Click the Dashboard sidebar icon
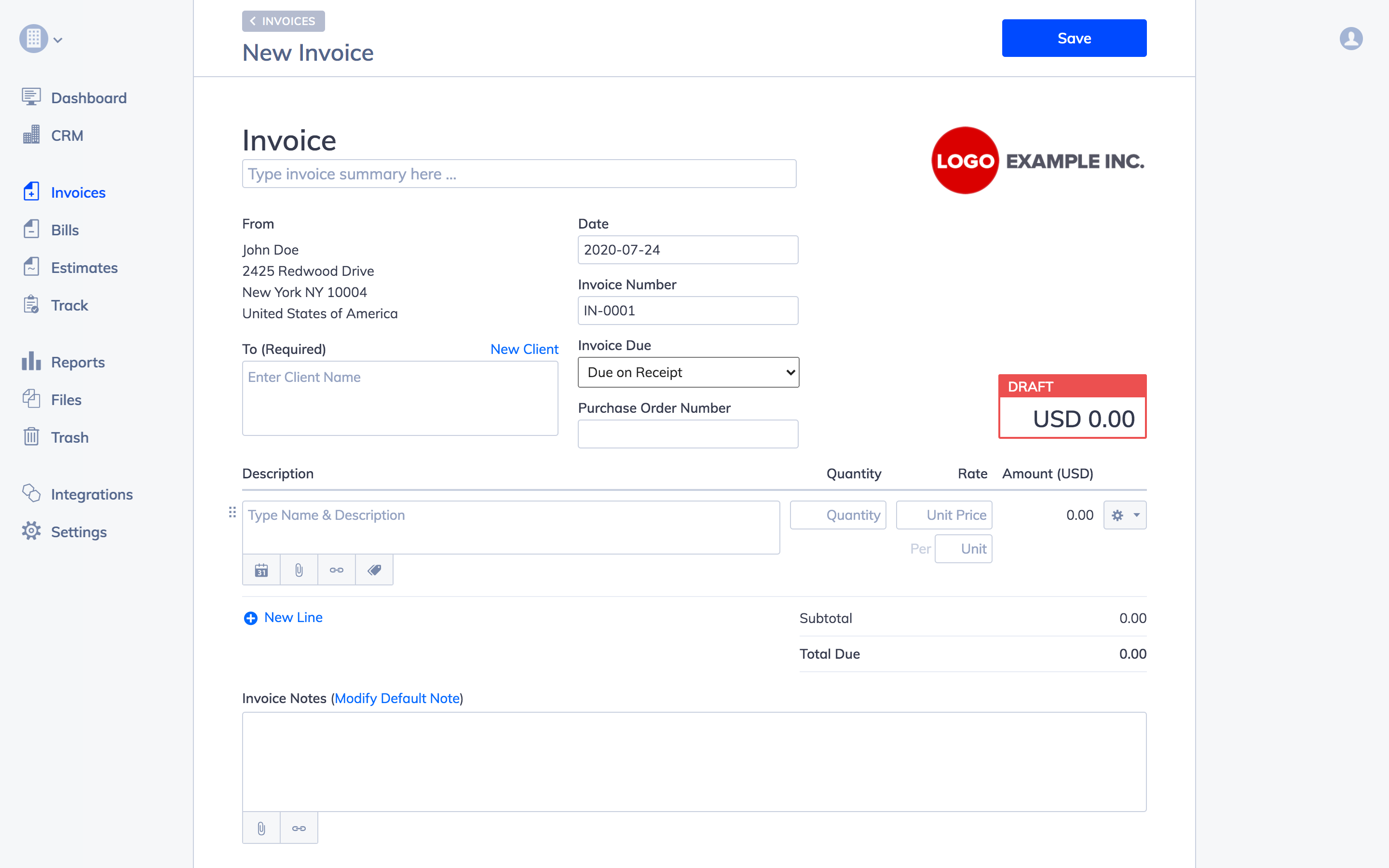The image size is (1389, 868). tap(31, 97)
